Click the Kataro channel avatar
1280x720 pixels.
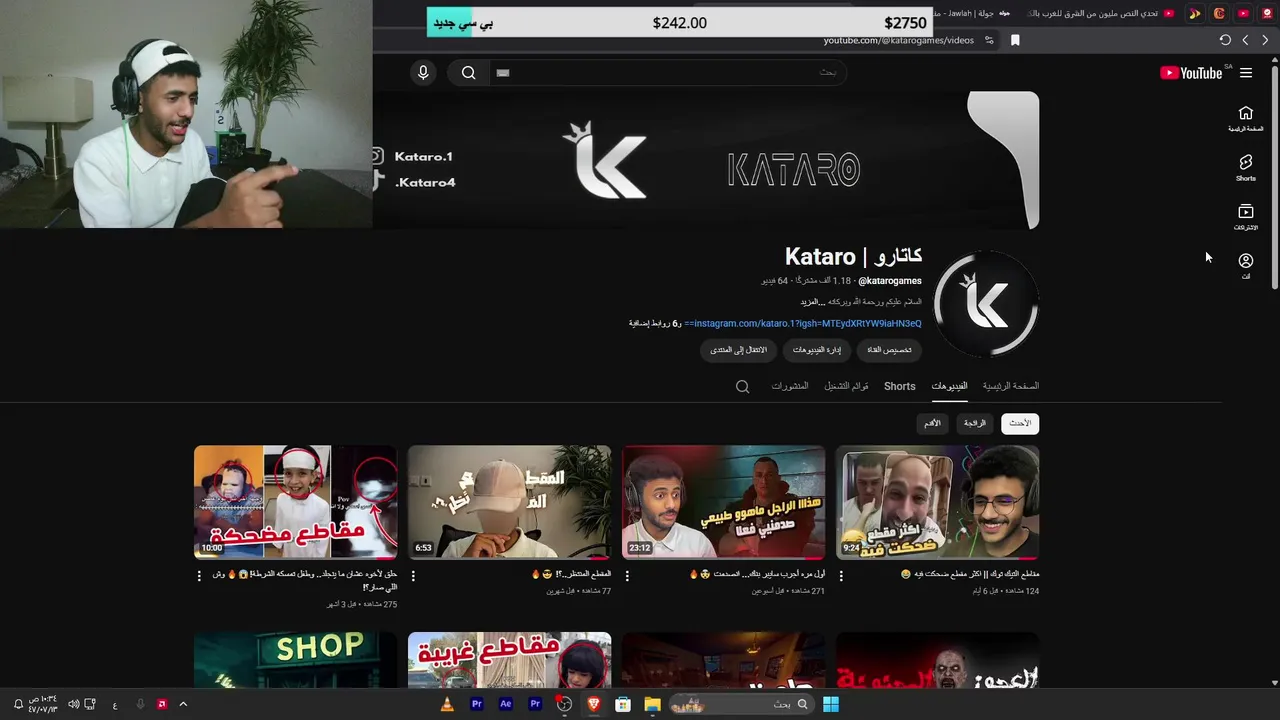click(986, 304)
